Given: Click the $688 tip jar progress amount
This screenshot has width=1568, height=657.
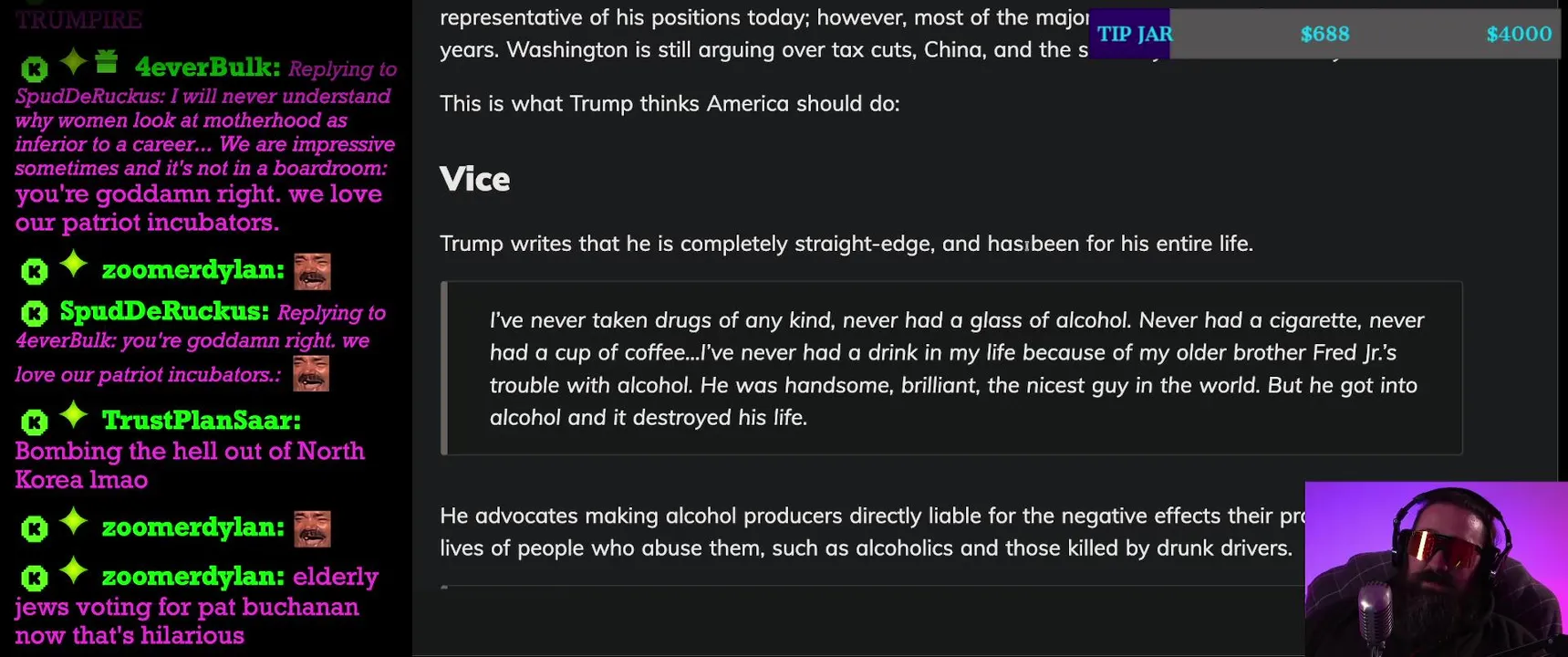Looking at the screenshot, I should point(1324,35).
